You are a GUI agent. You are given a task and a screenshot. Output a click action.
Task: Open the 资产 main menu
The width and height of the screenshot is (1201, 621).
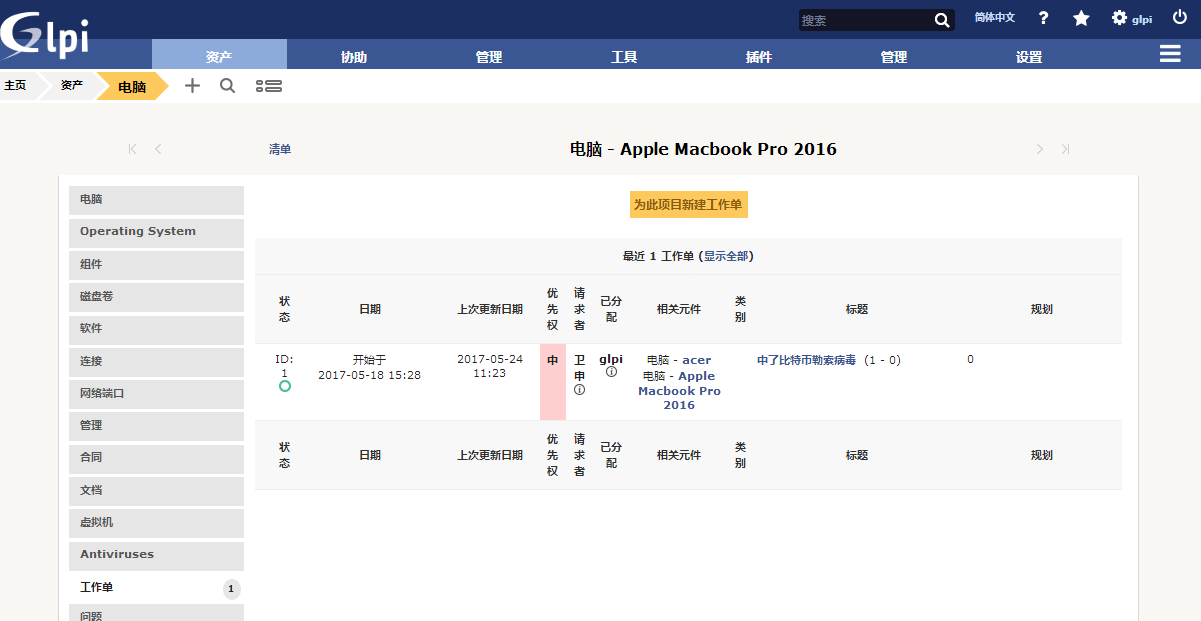(x=219, y=57)
